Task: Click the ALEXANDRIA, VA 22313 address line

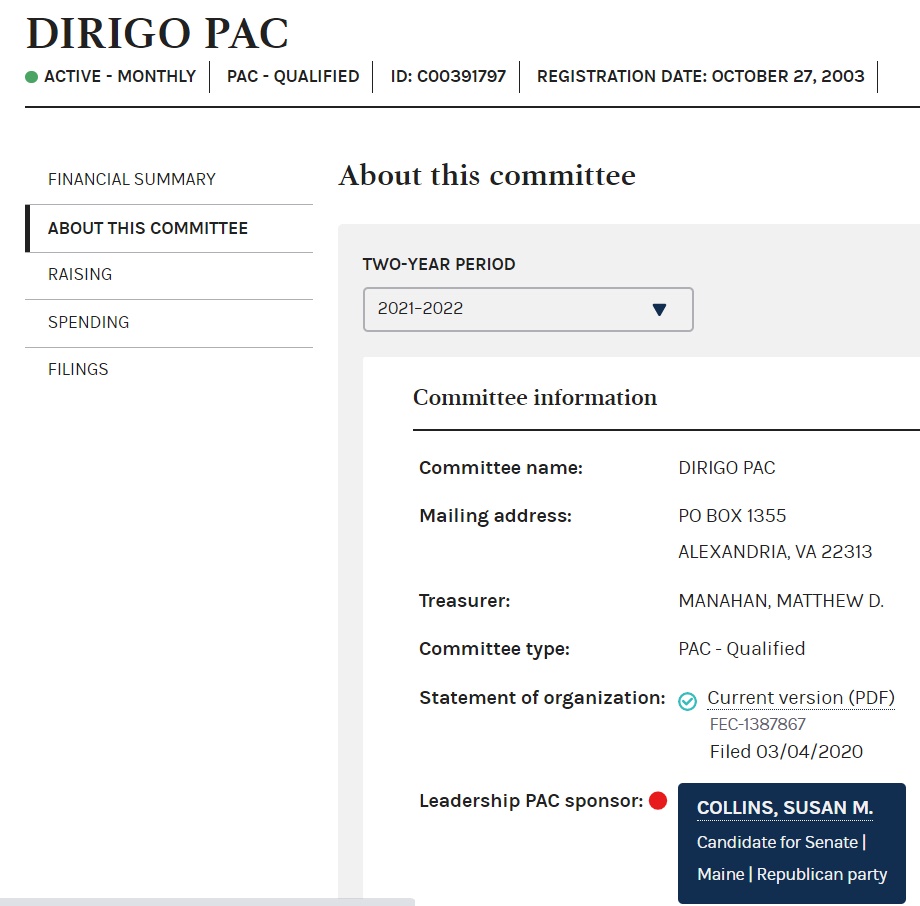Action: click(x=775, y=552)
